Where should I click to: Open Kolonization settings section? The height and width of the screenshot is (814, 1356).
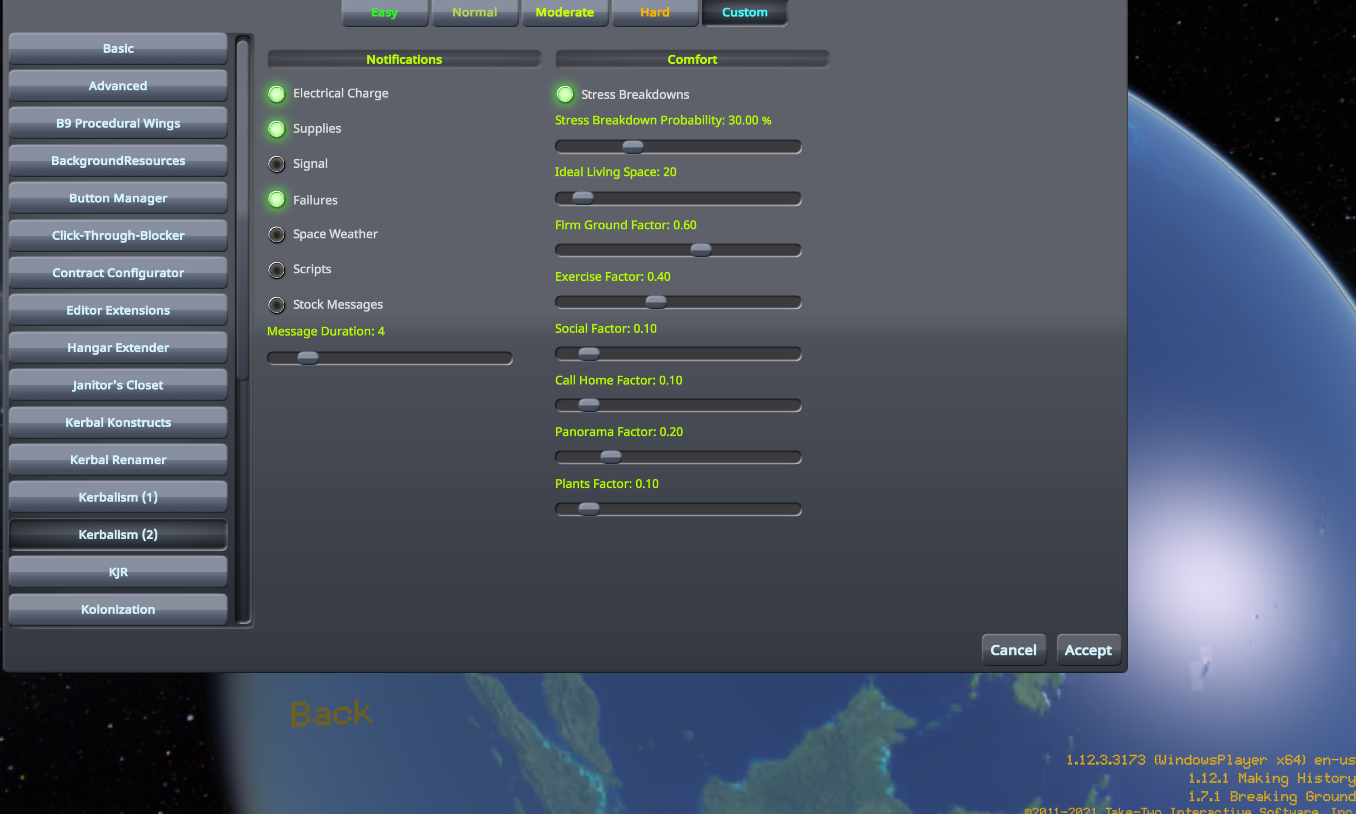118,610
